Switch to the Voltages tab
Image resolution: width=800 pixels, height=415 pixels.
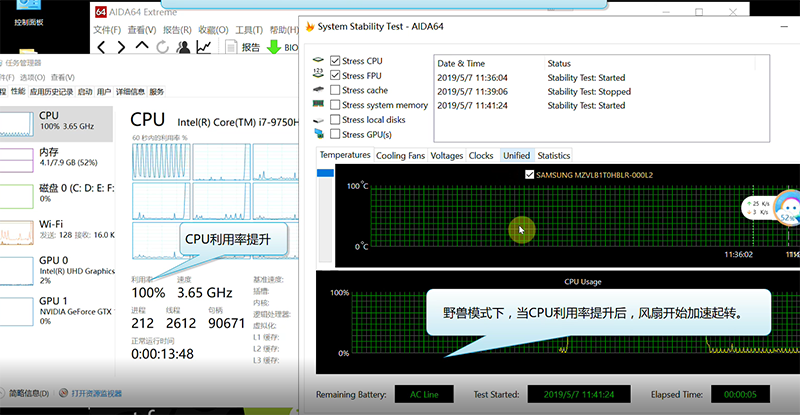point(446,155)
